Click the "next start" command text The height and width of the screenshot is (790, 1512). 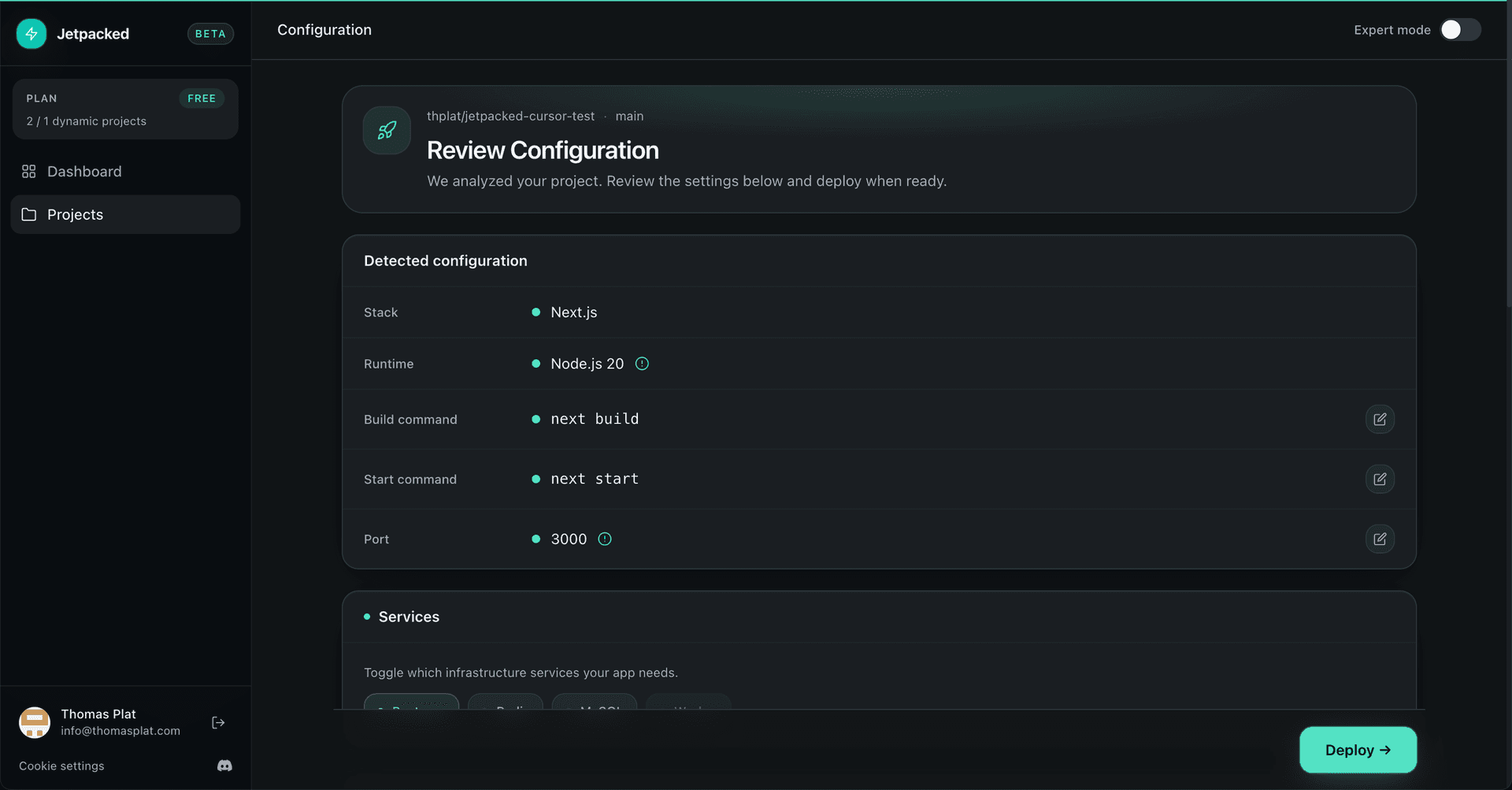click(595, 479)
